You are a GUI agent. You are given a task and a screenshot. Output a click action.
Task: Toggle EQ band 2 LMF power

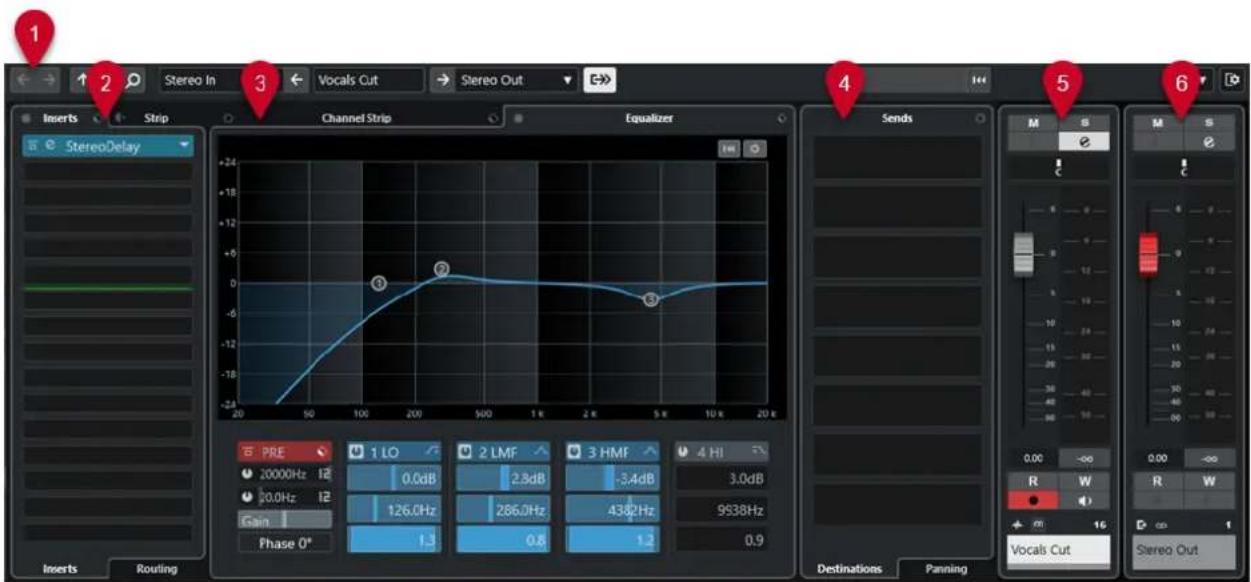465,453
